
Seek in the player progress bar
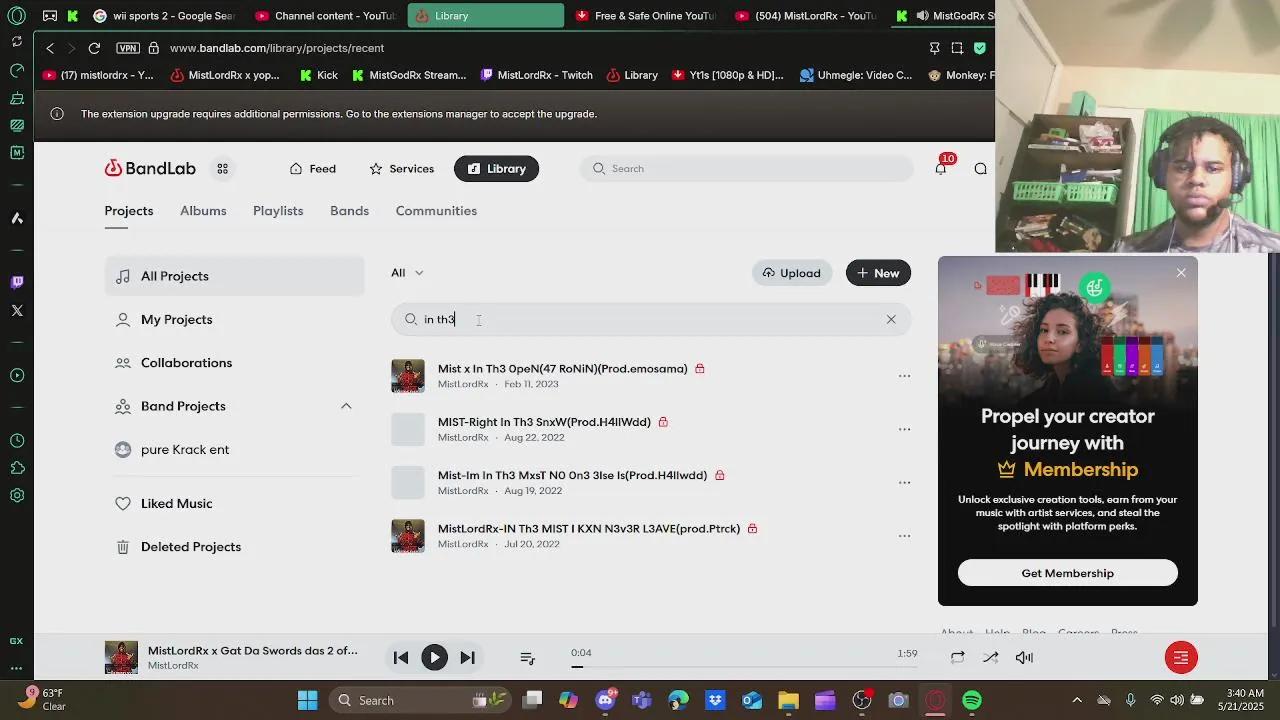tap(744, 666)
